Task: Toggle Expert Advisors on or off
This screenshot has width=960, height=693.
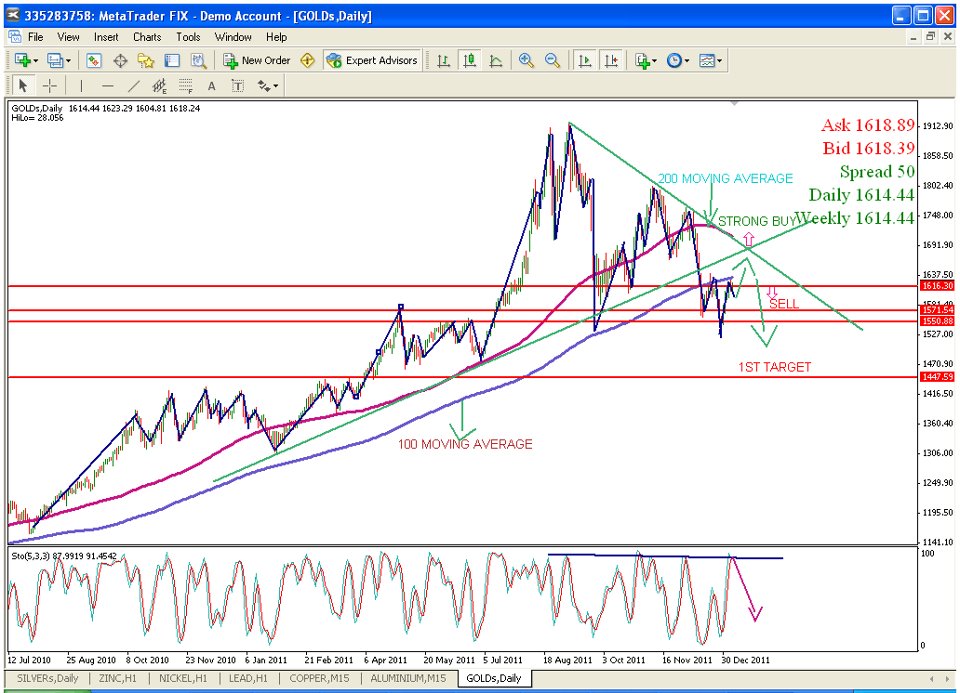Action: [372, 61]
